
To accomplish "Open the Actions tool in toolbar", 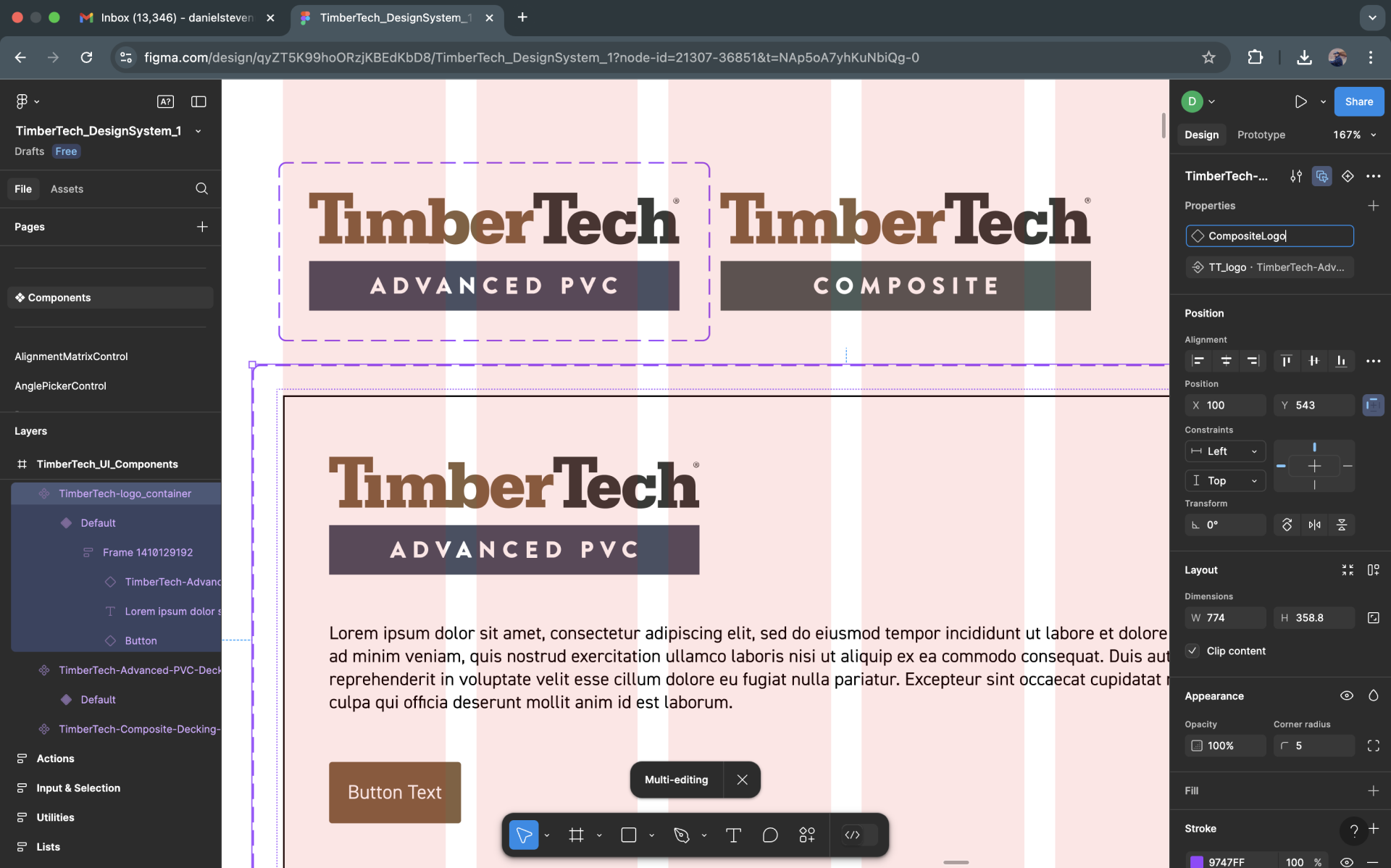I will tap(807, 835).
